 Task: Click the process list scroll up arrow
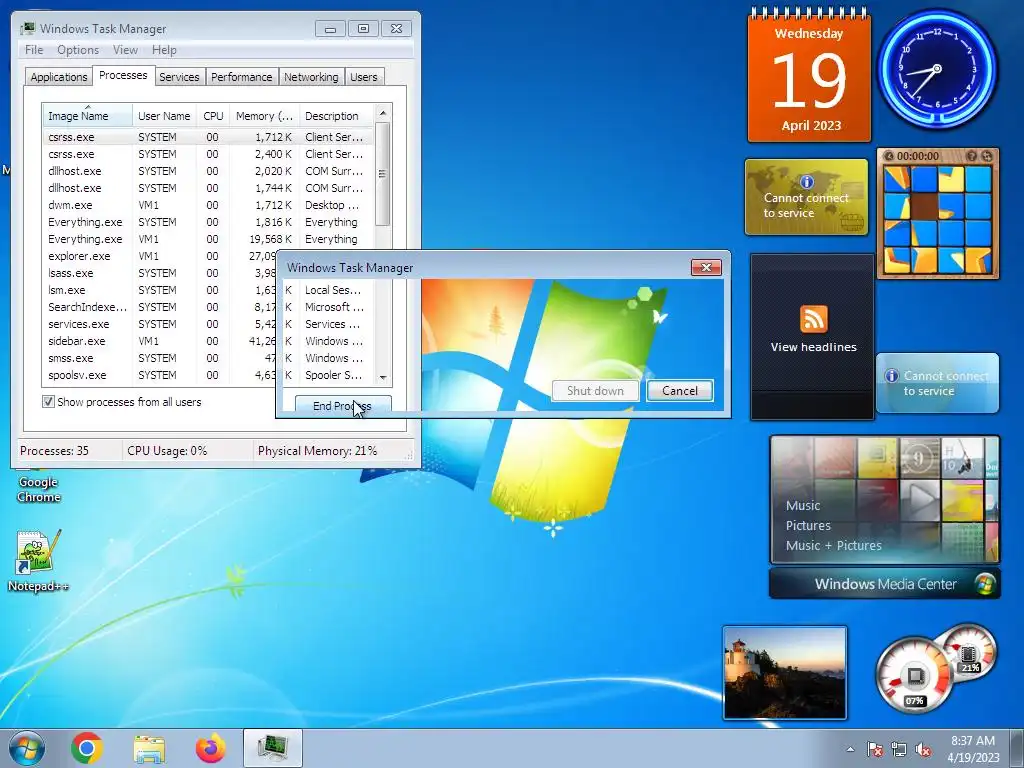(x=383, y=113)
